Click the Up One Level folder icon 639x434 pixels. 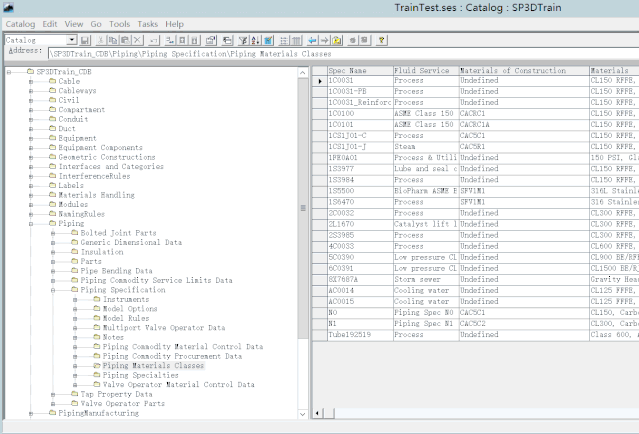337,40
